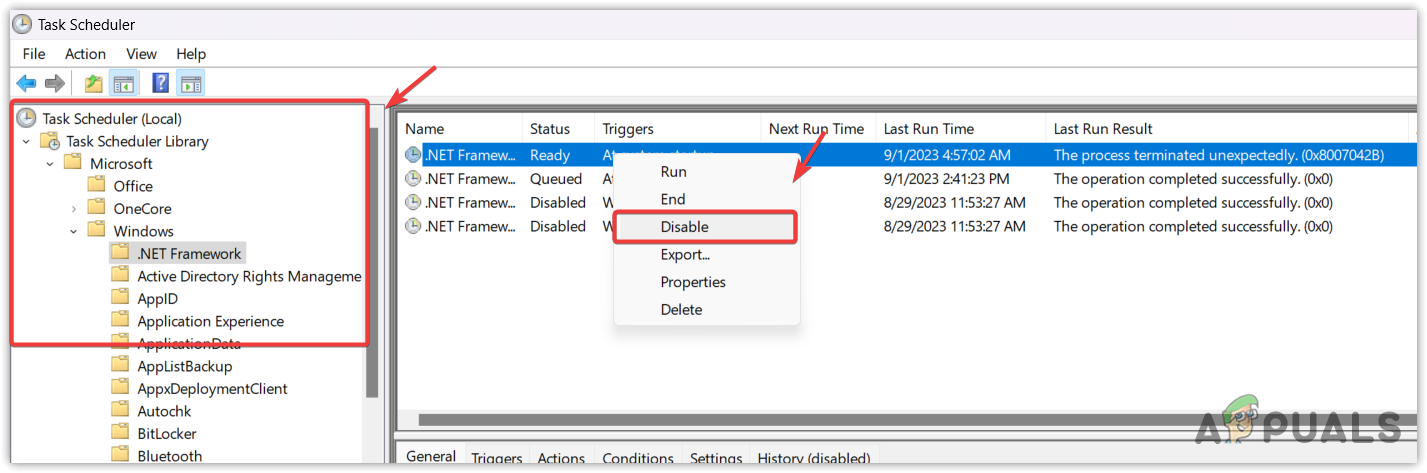Click the Forward arrow toolbar icon
This screenshot has width=1427, height=473.
[55, 83]
